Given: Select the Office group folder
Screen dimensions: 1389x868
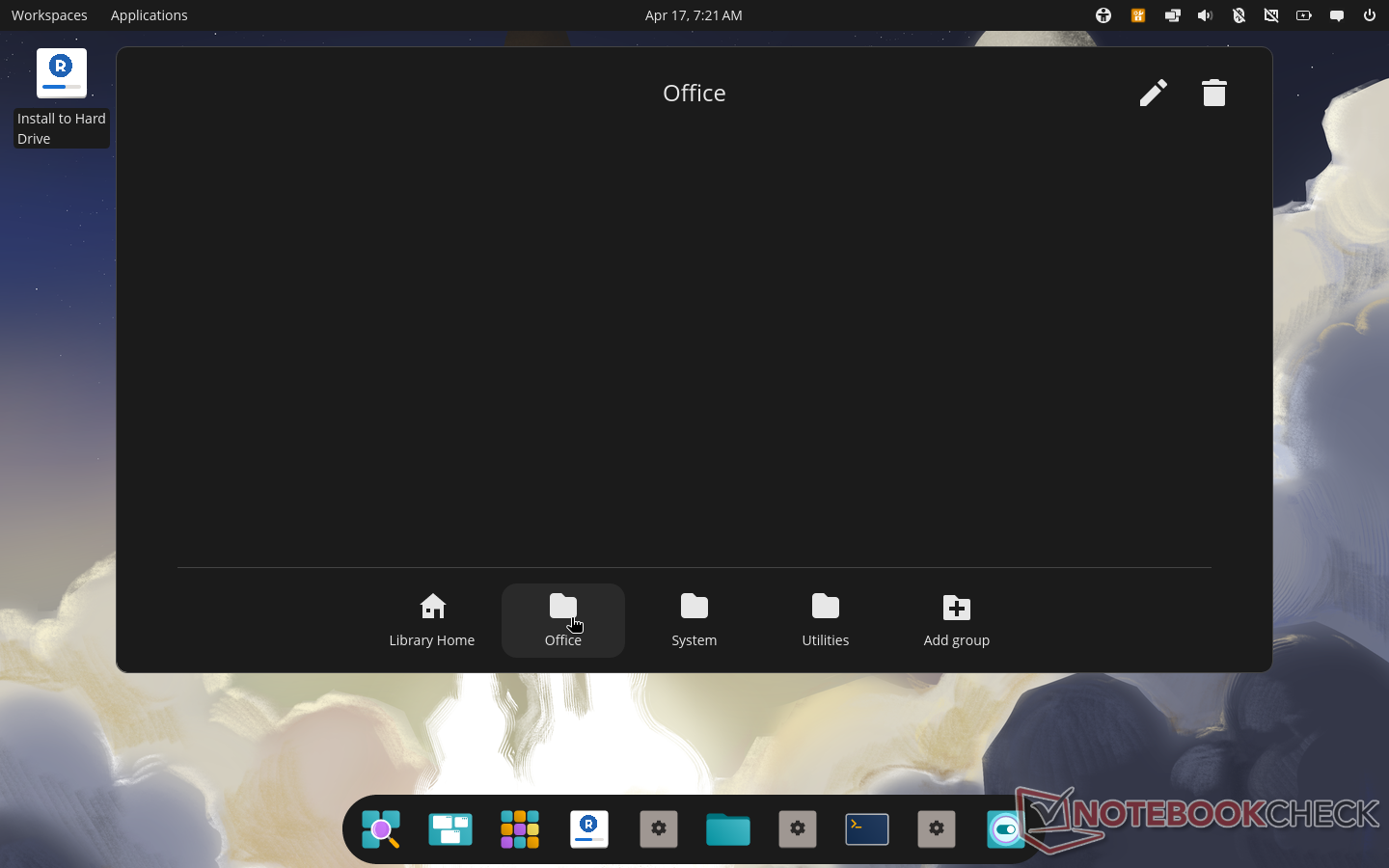Looking at the screenshot, I should pos(563,620).
